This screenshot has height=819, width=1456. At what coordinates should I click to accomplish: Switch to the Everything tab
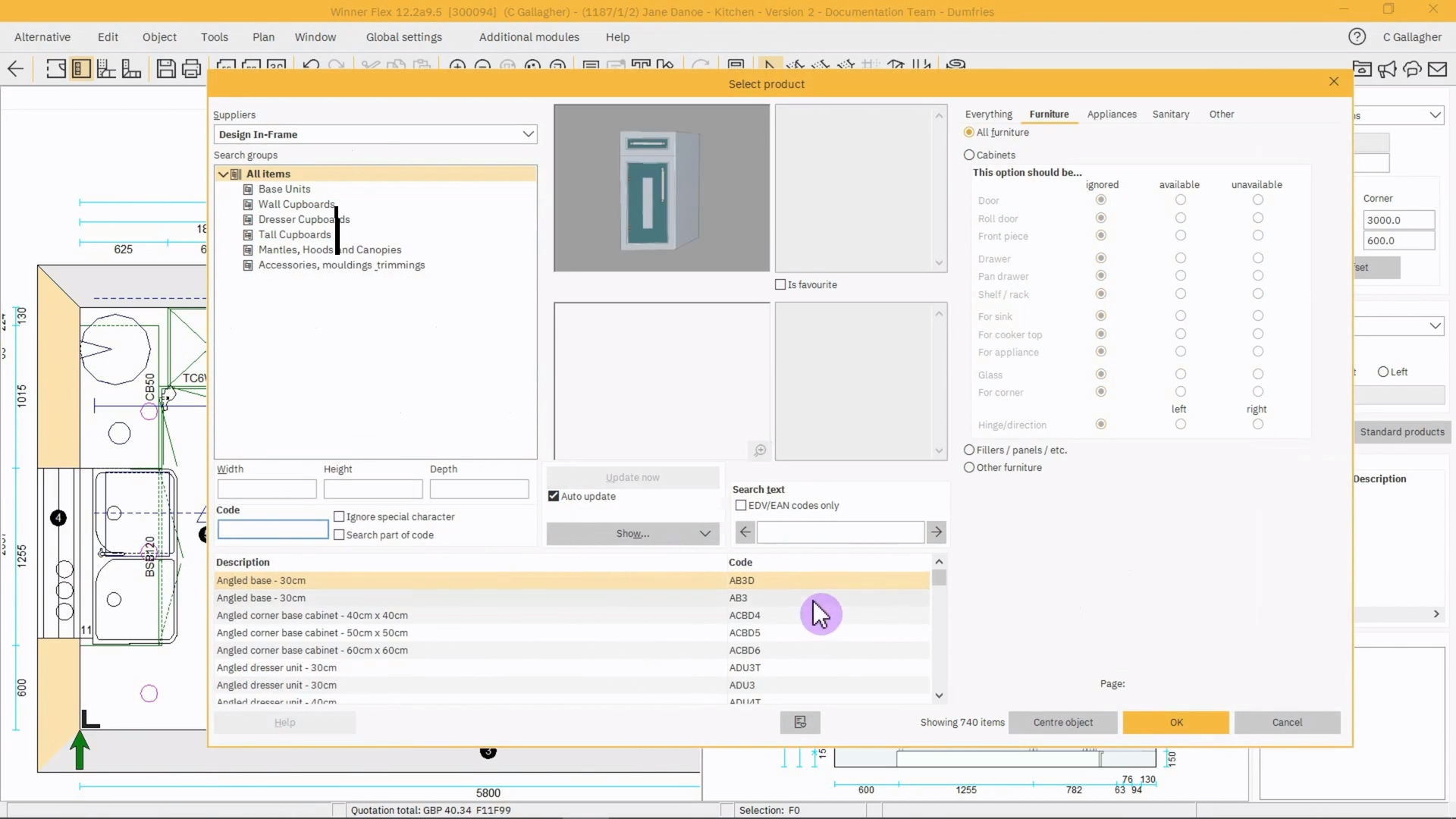(x=988, y=115)
